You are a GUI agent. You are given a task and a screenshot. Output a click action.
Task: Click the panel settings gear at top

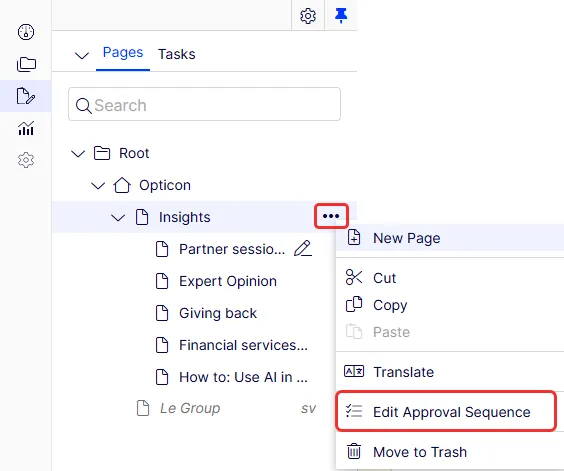308,16
